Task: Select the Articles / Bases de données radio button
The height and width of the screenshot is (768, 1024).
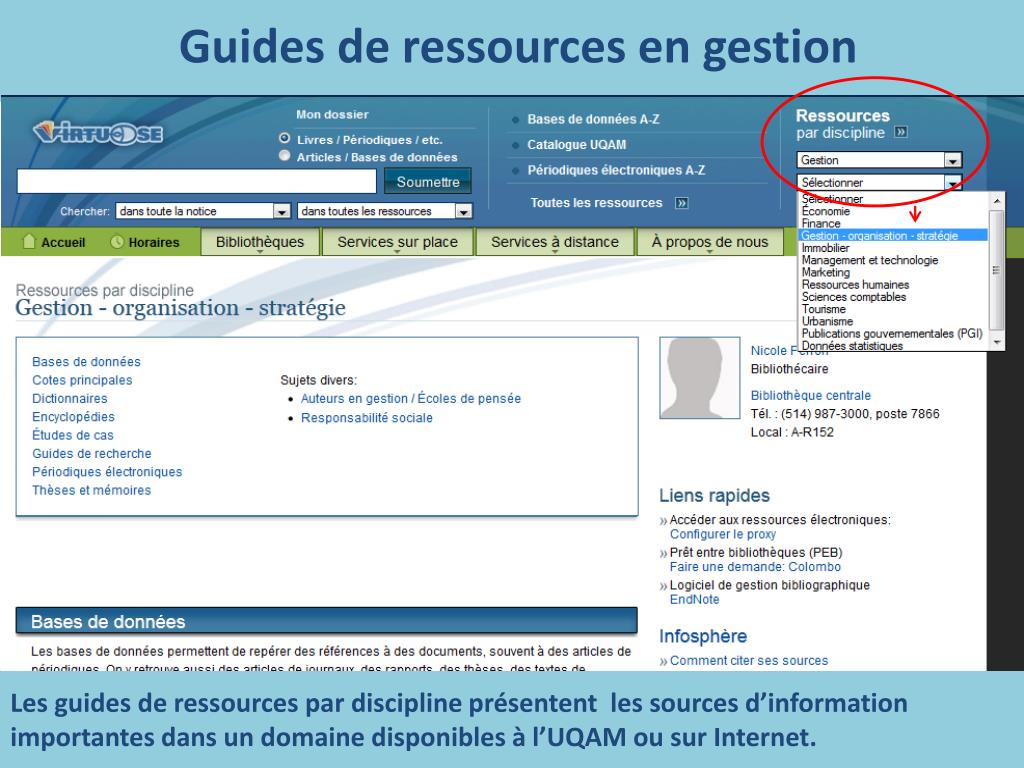Action: (284, 155)
